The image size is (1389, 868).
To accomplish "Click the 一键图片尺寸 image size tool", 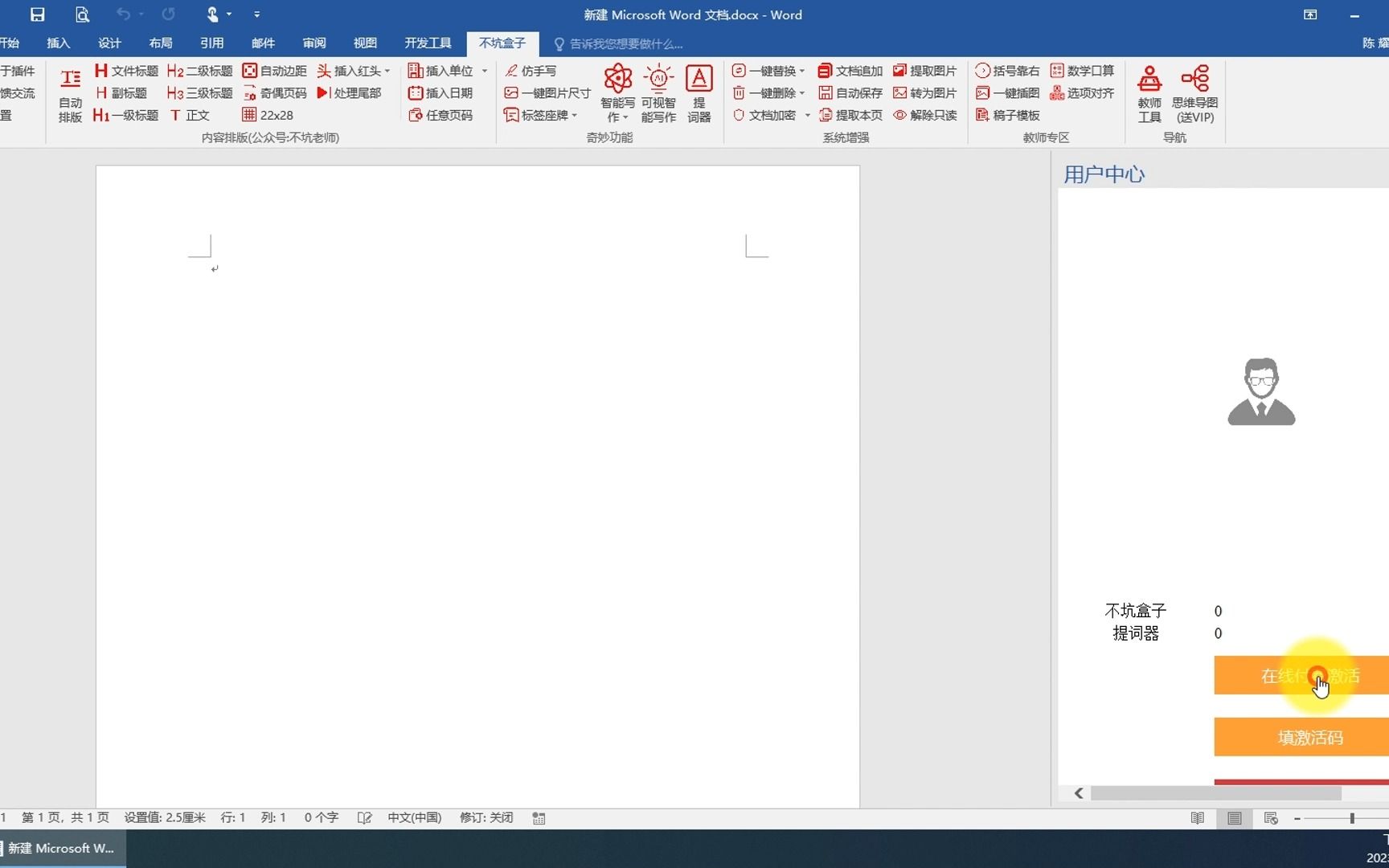I will [x=547, y=93].
